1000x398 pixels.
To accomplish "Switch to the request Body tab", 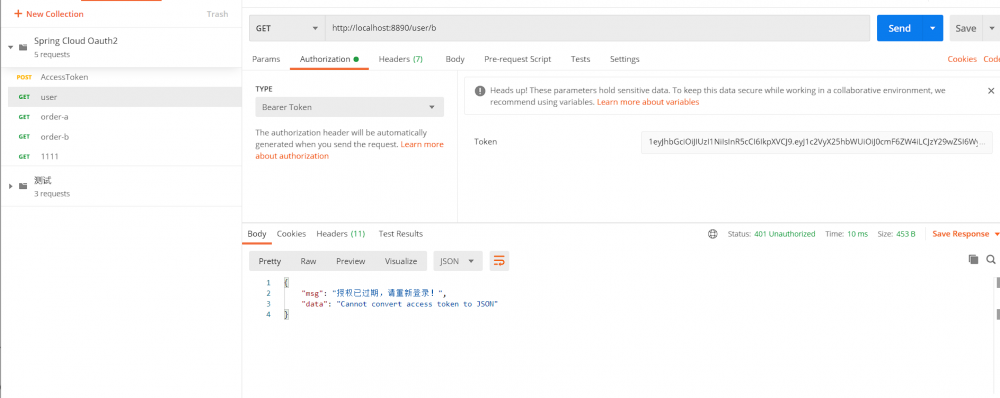I will [x=455, y=59].
